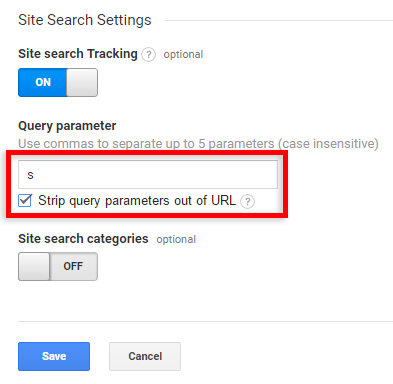Screen dimensions: 393x384
Task: Click the Site search categories label
Action: [x=83, y=239]
